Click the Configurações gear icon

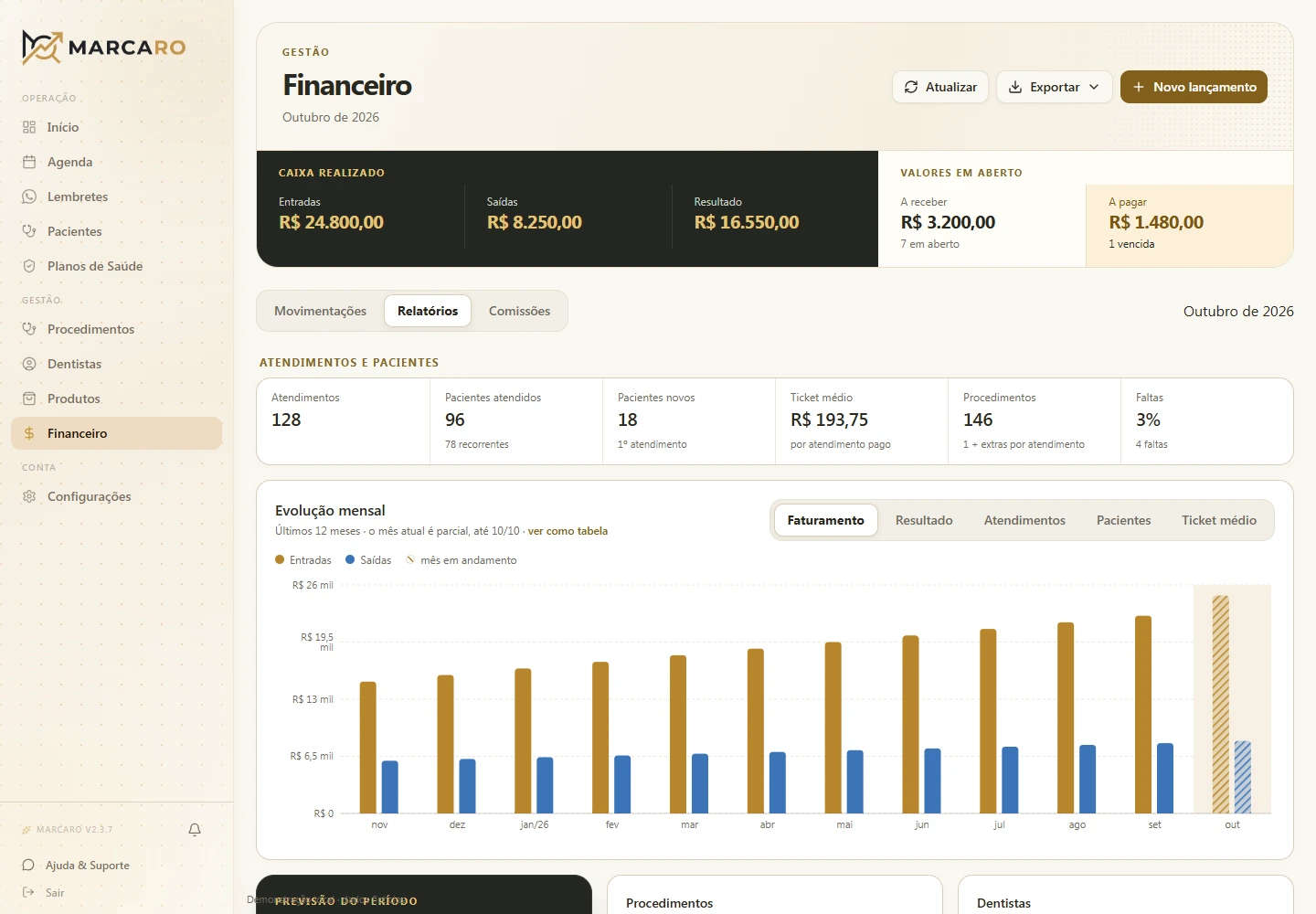click(29, 496)
